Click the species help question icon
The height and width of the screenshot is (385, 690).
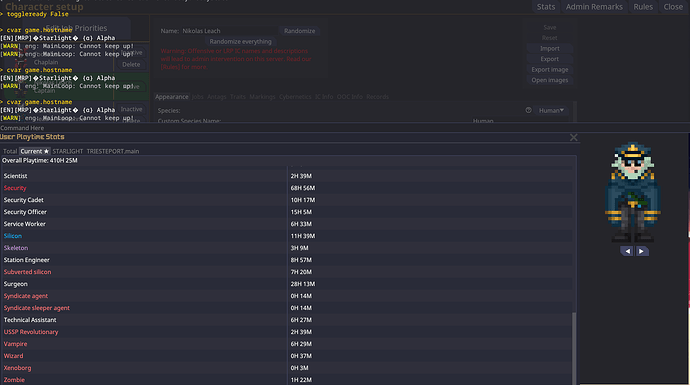click(x=529, y=110)
